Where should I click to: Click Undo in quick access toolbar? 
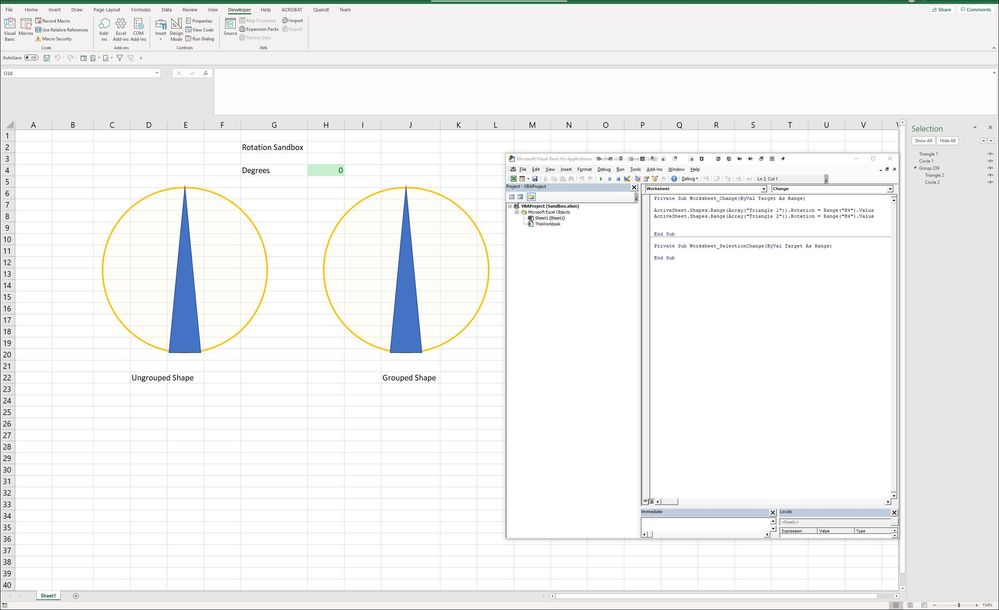[x=57, y=58]
